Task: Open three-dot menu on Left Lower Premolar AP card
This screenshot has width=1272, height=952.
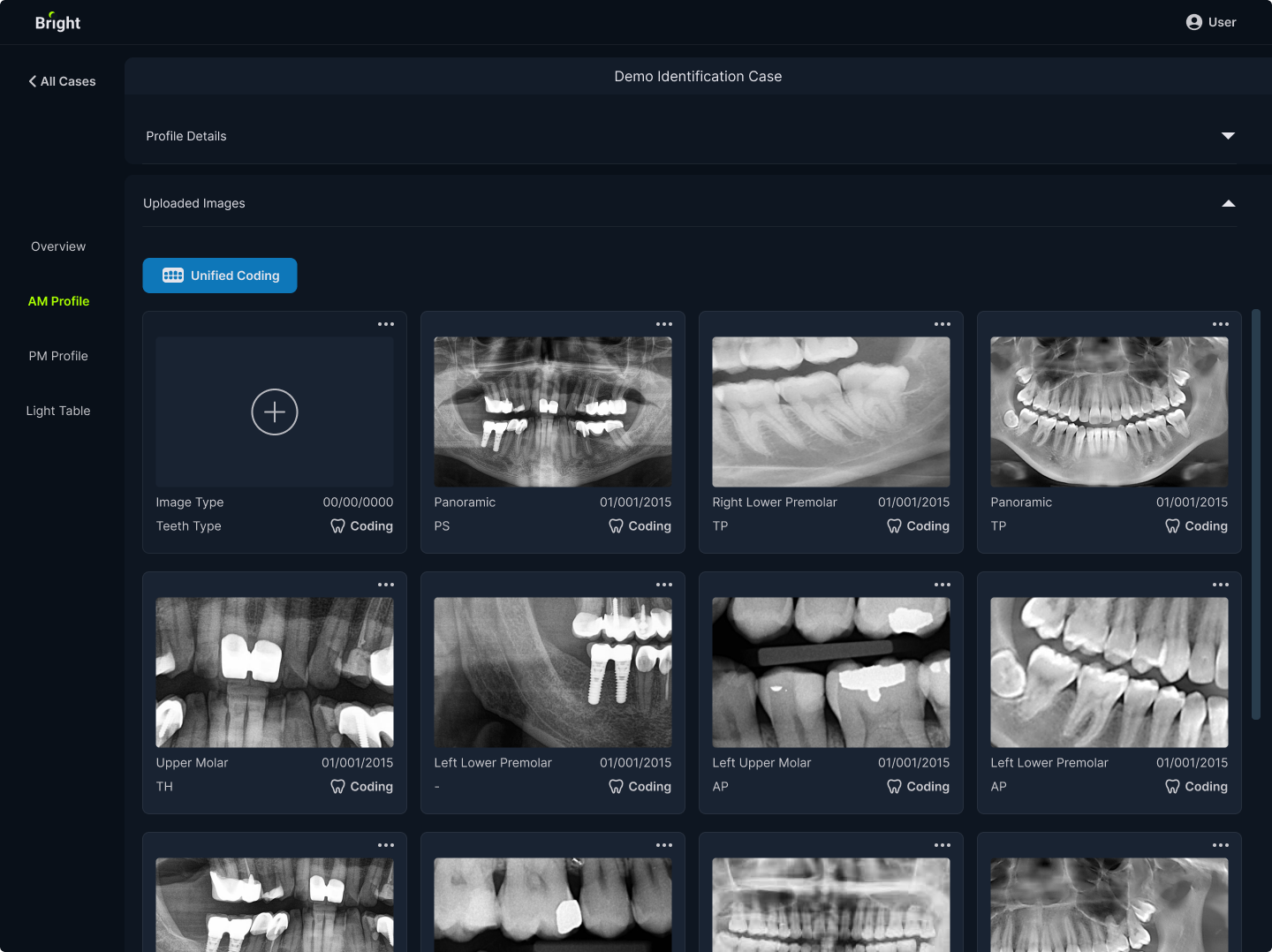Action: tap(1221, 585)
